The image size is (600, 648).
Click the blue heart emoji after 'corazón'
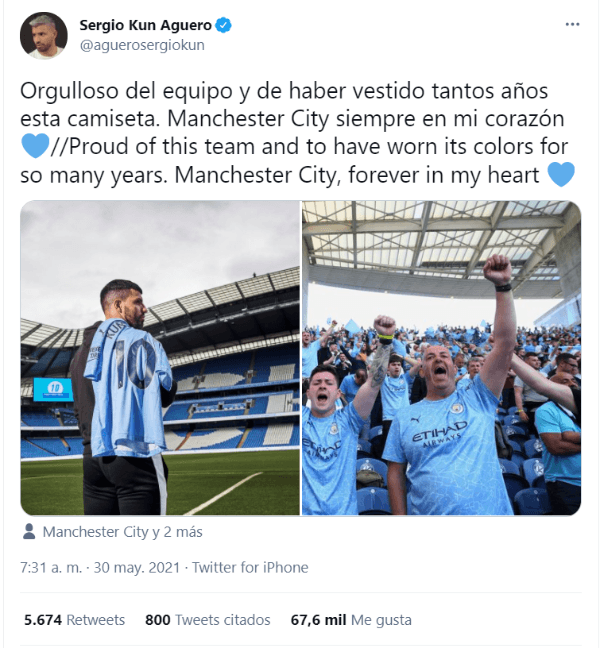click(35, 146)
